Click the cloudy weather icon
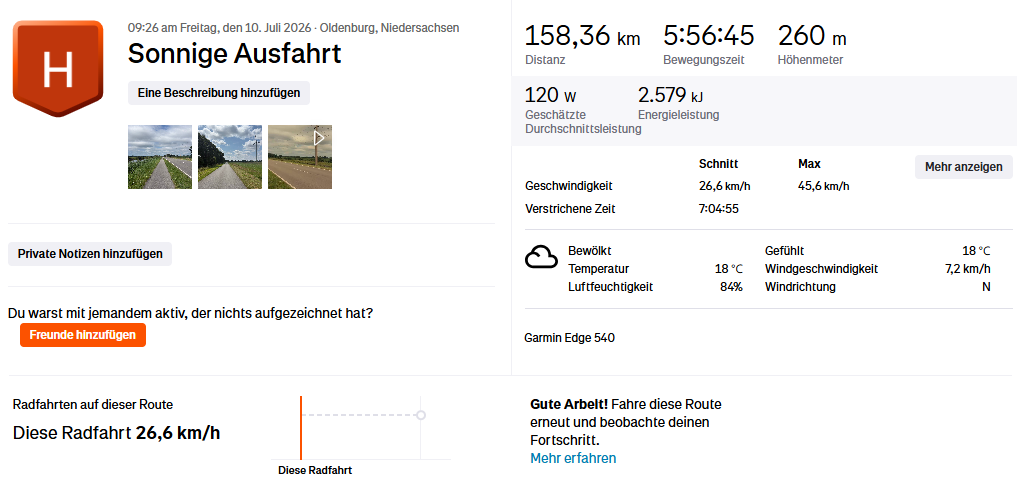 541,257
